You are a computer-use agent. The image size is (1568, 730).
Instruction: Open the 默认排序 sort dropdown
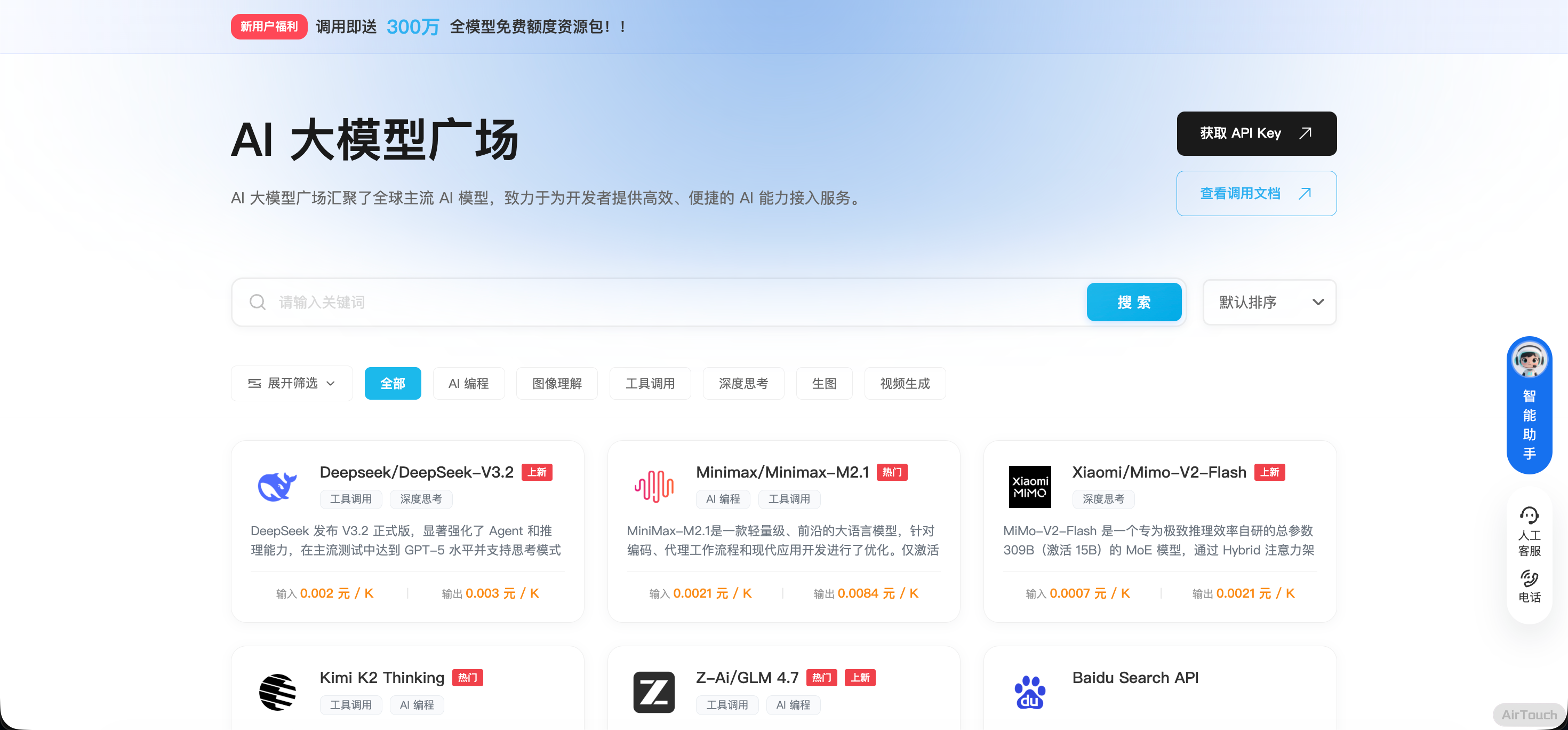(1269, 302)
